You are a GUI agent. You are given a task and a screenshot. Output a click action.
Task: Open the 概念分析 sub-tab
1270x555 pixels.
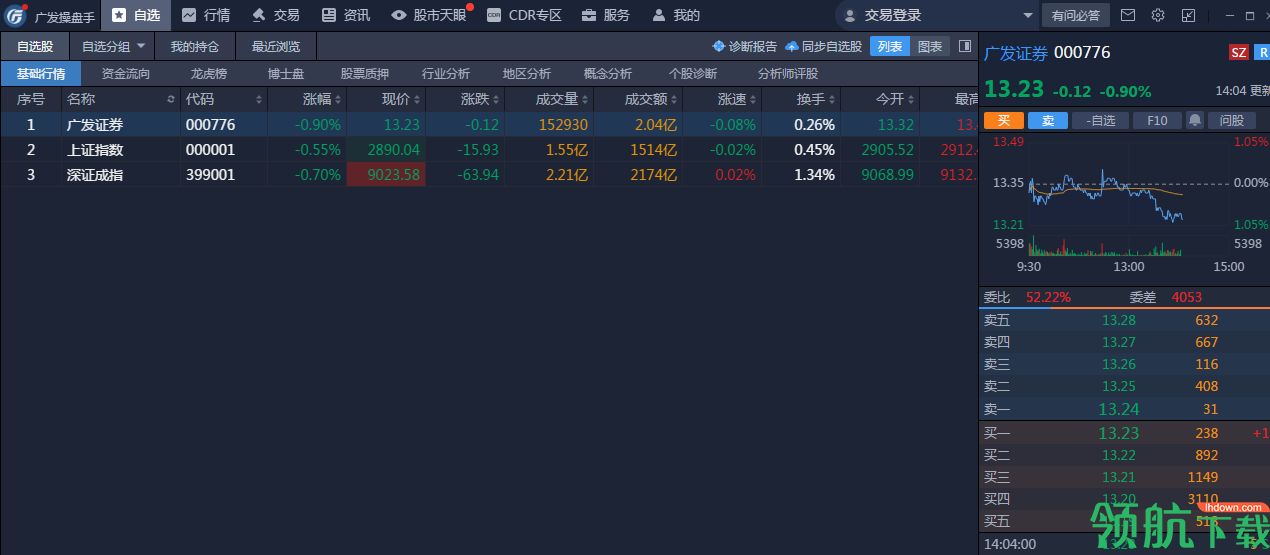[x=608, y=73]
